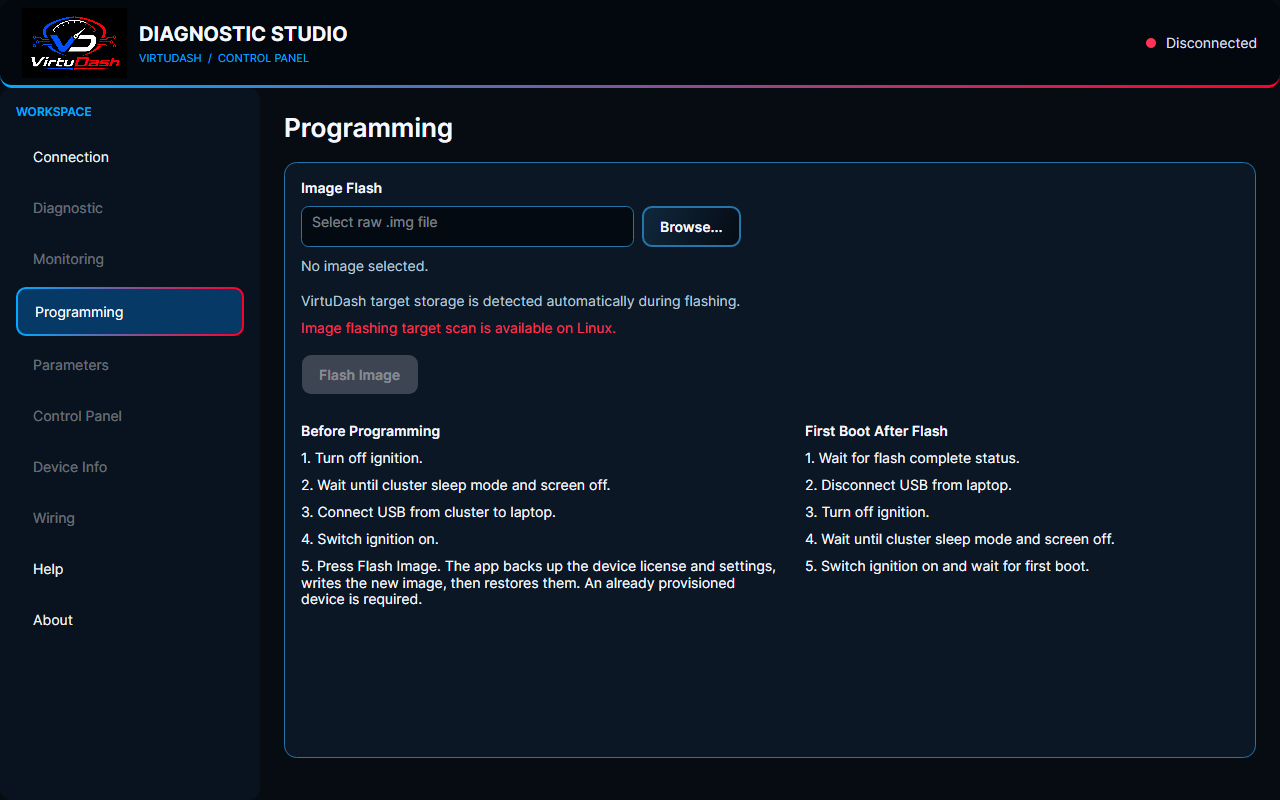Select the Programming sidebar item
The image size is (1280, 800).
[x=130, y=312]
